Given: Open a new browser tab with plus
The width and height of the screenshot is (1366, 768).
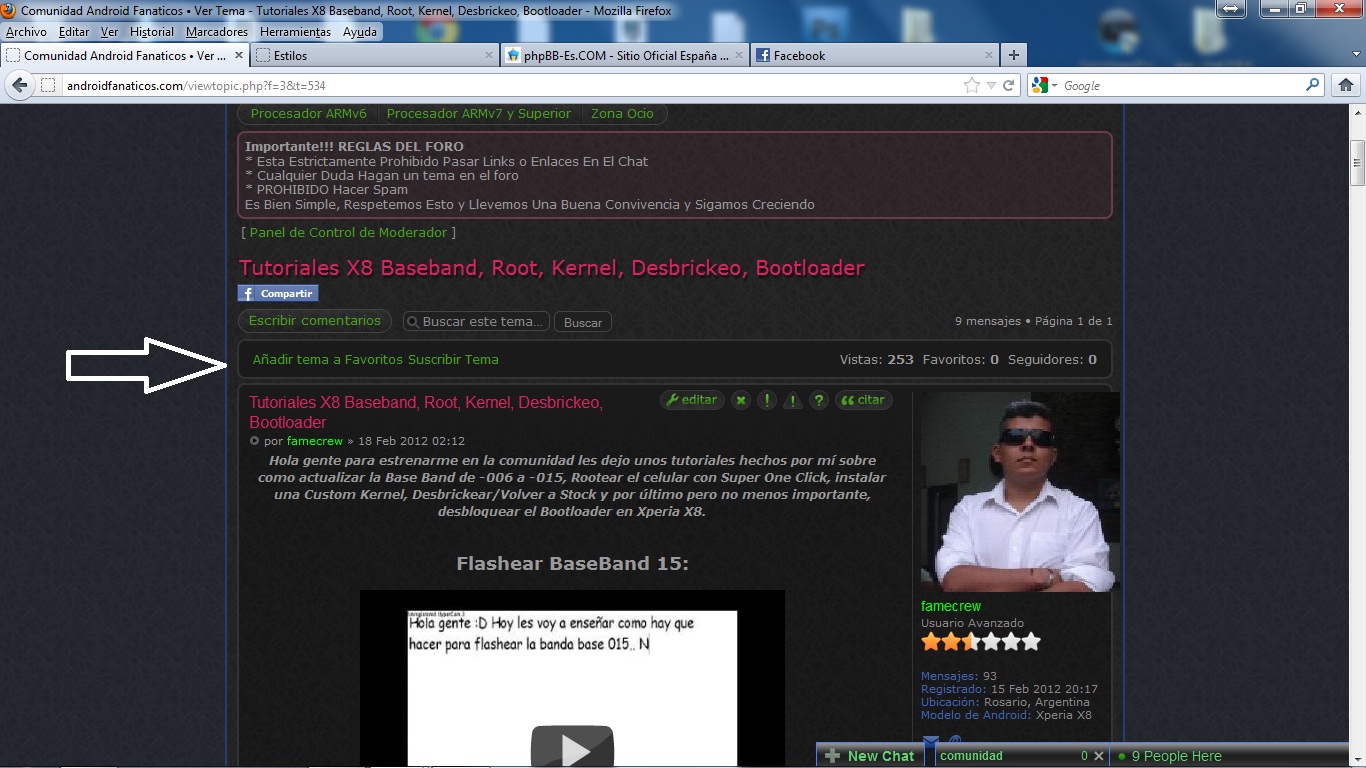Looking at the screenshot, I should (x=1014, y=56).
